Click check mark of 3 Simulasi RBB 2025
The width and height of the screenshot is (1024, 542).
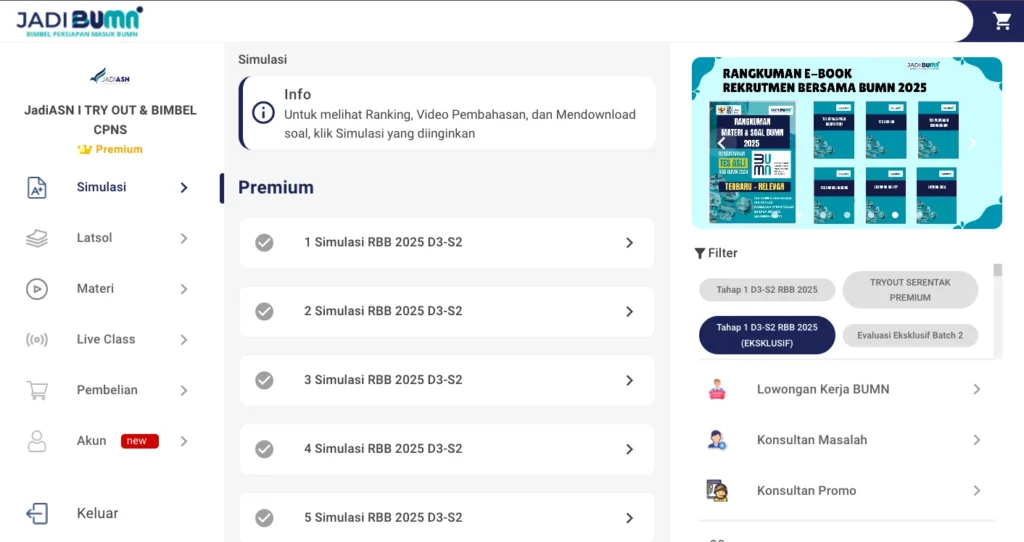point(264,381)
